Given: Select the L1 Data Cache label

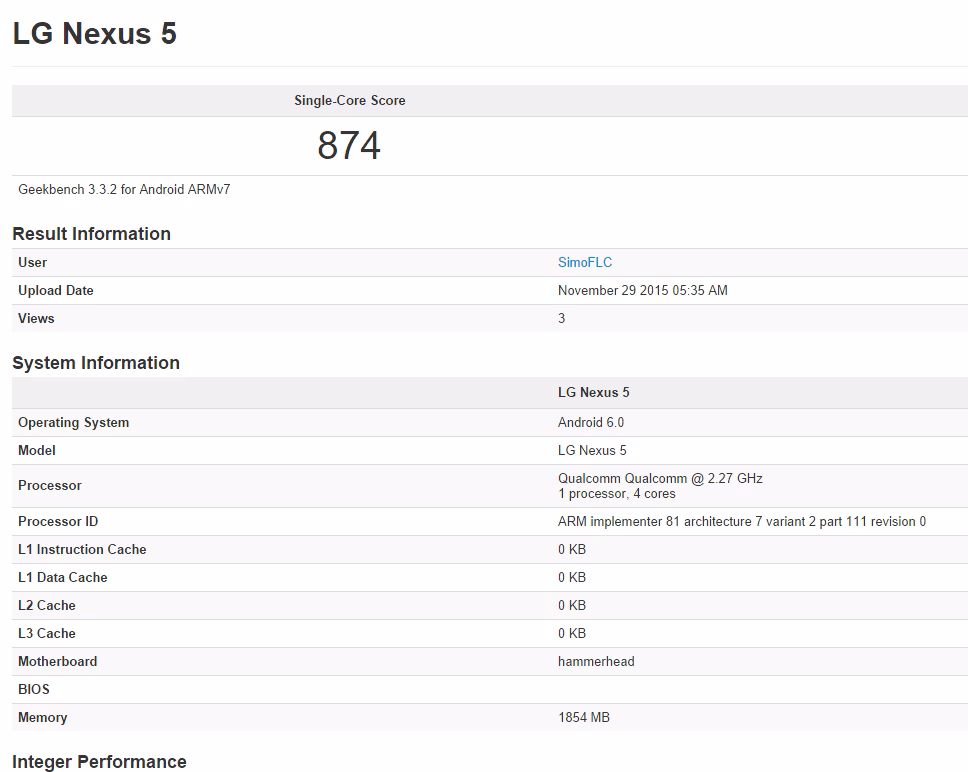Looking at the screenshot, I should 62,578.
